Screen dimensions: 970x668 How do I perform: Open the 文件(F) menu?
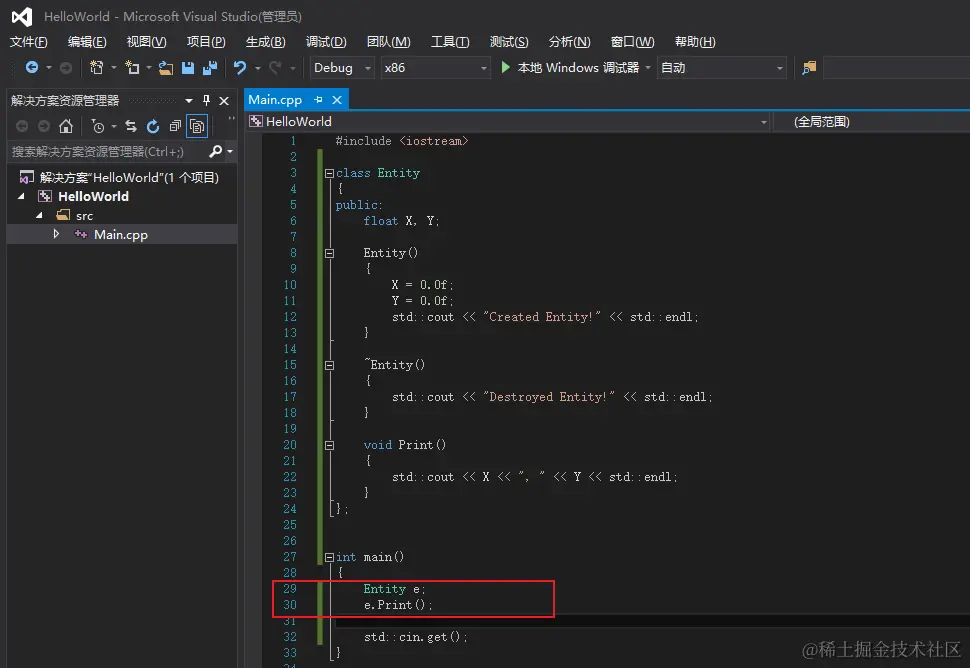28,41
